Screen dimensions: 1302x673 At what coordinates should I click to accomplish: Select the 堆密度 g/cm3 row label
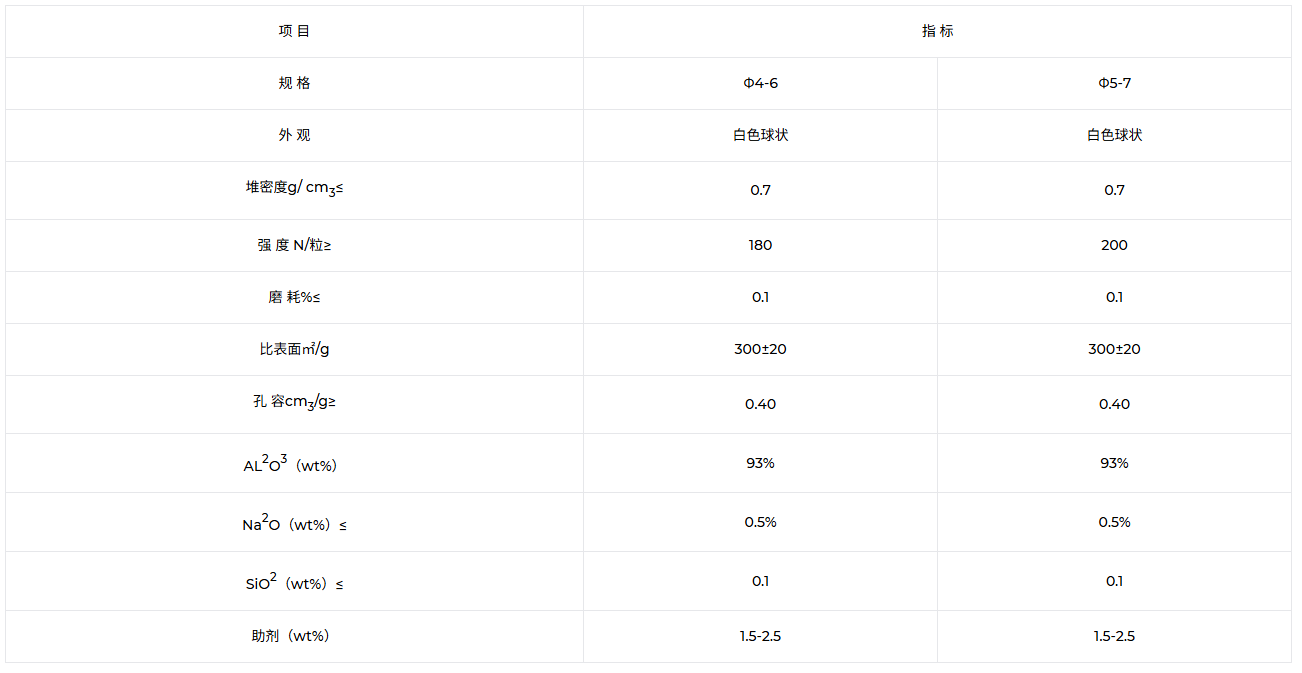point(295,188)
